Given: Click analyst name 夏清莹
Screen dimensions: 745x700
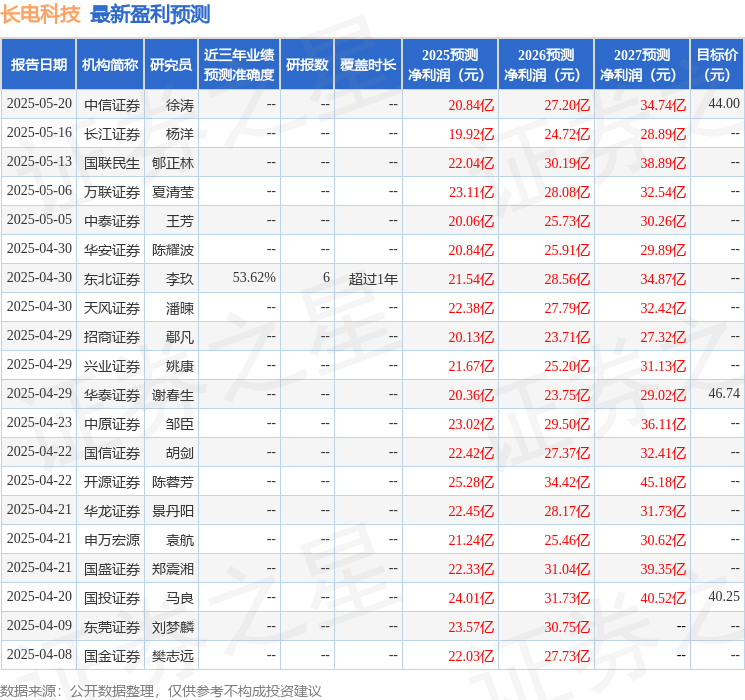Looking at the screenshot, I should pyautogui.click(x=173, y=192).
